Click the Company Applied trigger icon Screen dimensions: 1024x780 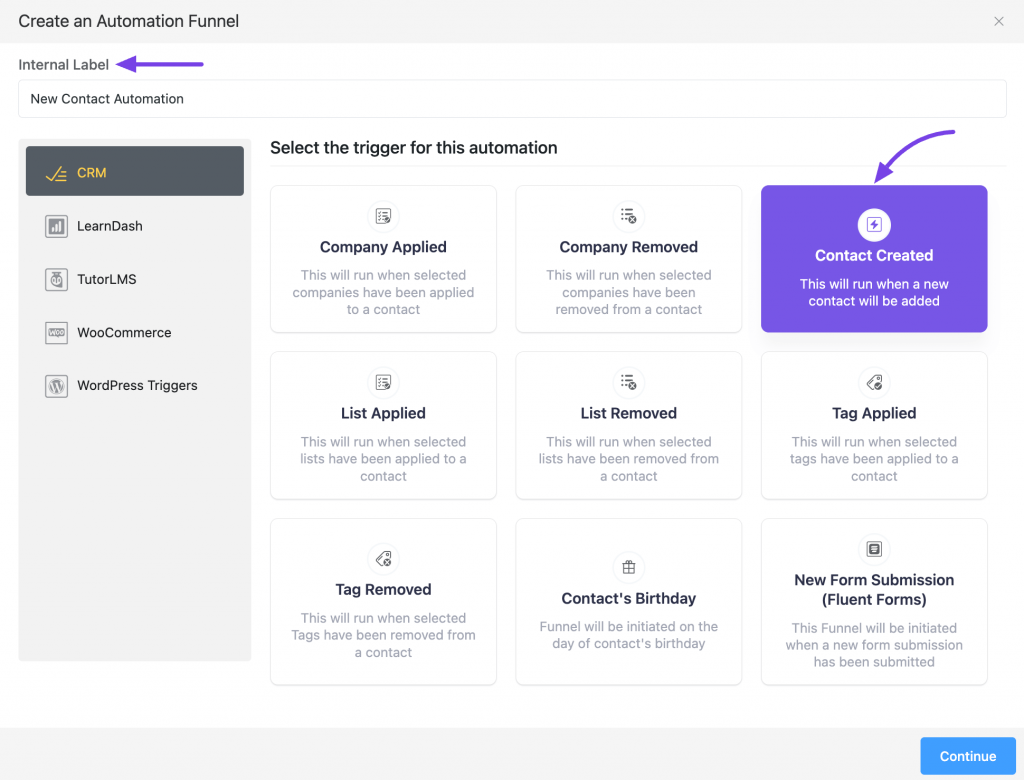coord(383,215)
